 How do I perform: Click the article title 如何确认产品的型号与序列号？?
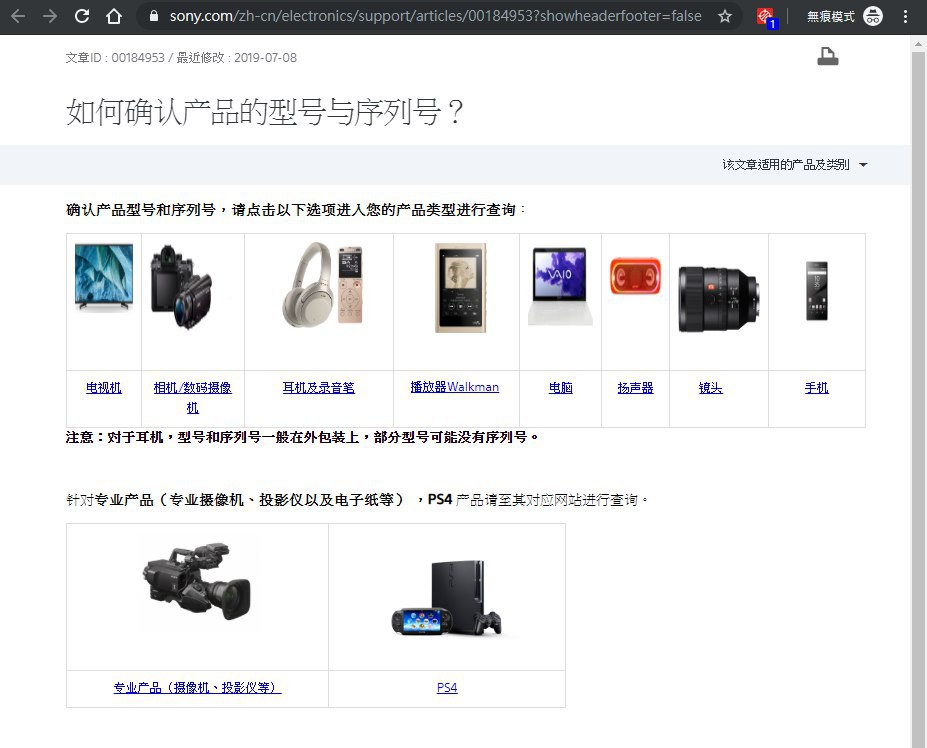pyautogui.click(x=264, y=111)
